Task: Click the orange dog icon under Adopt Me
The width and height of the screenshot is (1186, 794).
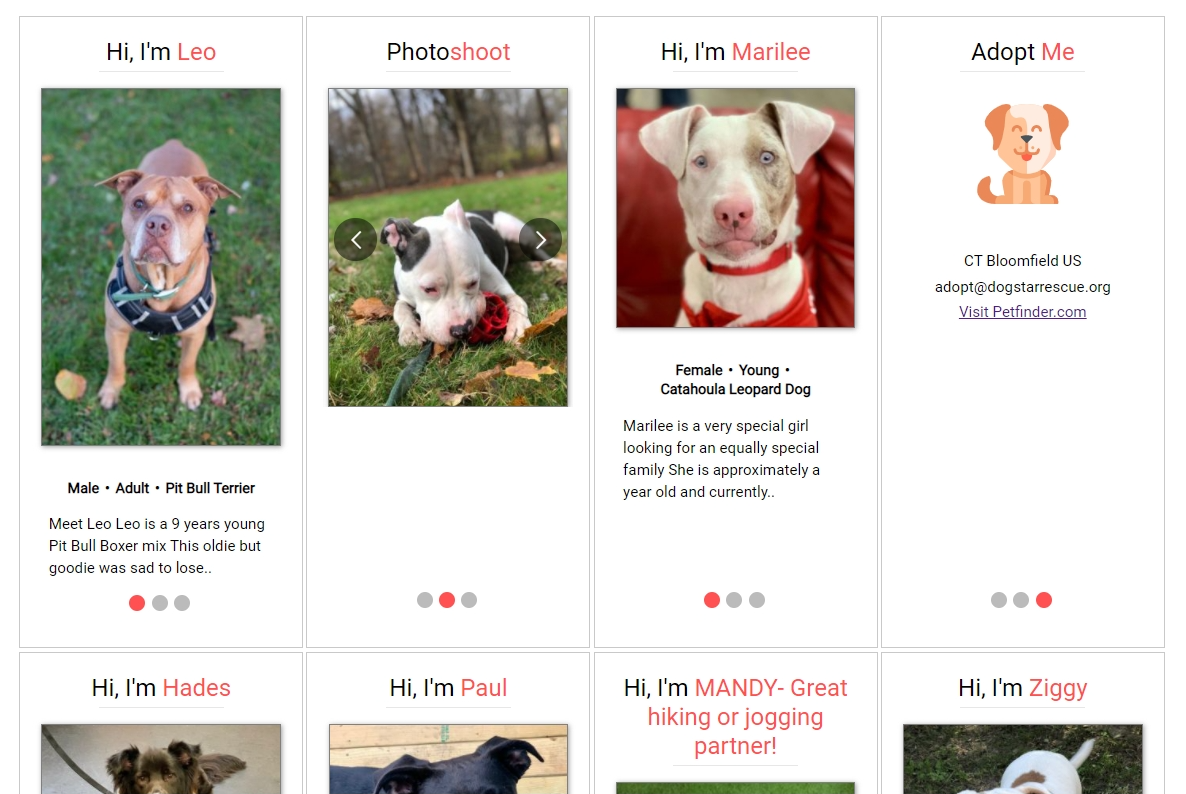Action: (1023, 154)
